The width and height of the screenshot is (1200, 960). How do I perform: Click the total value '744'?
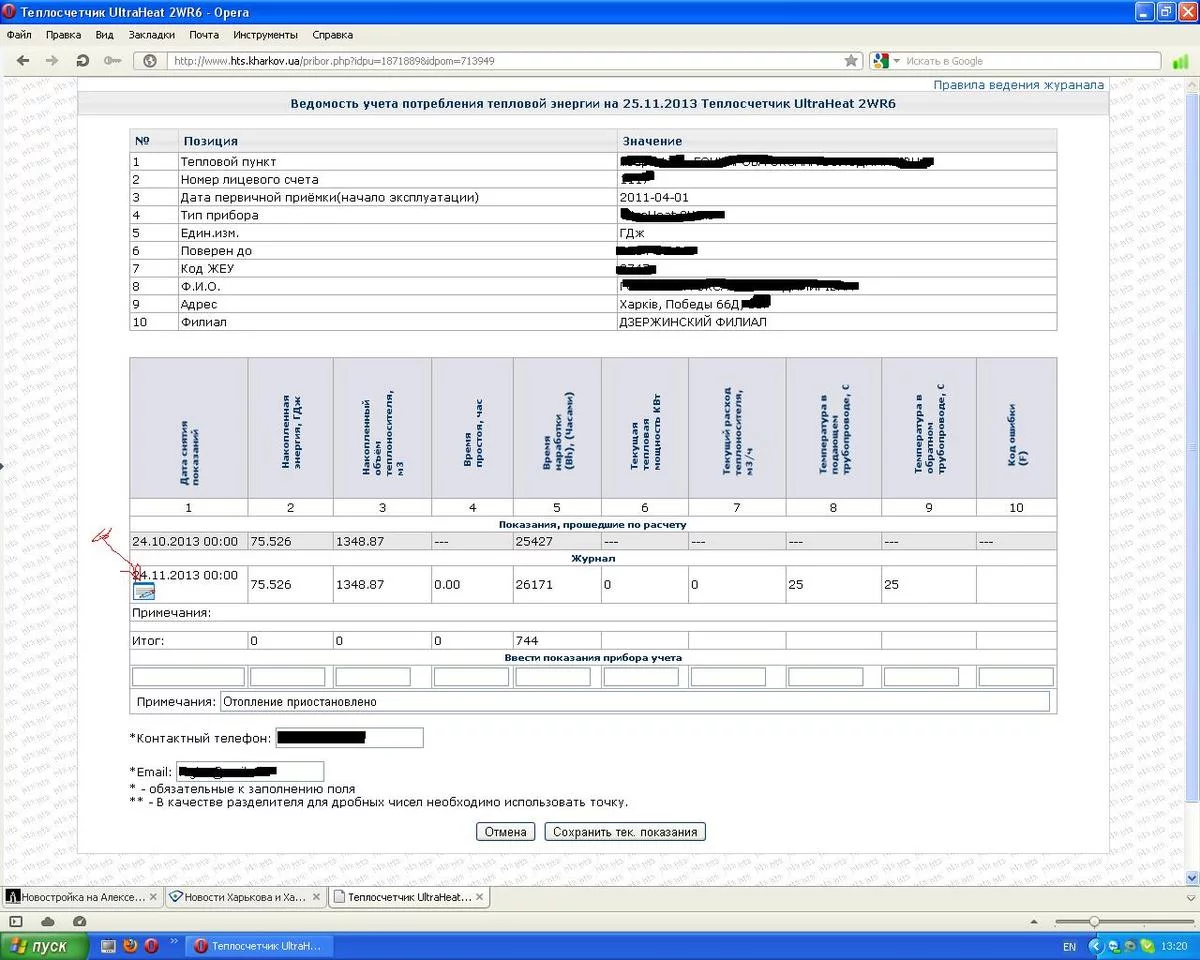click(527, 640)
